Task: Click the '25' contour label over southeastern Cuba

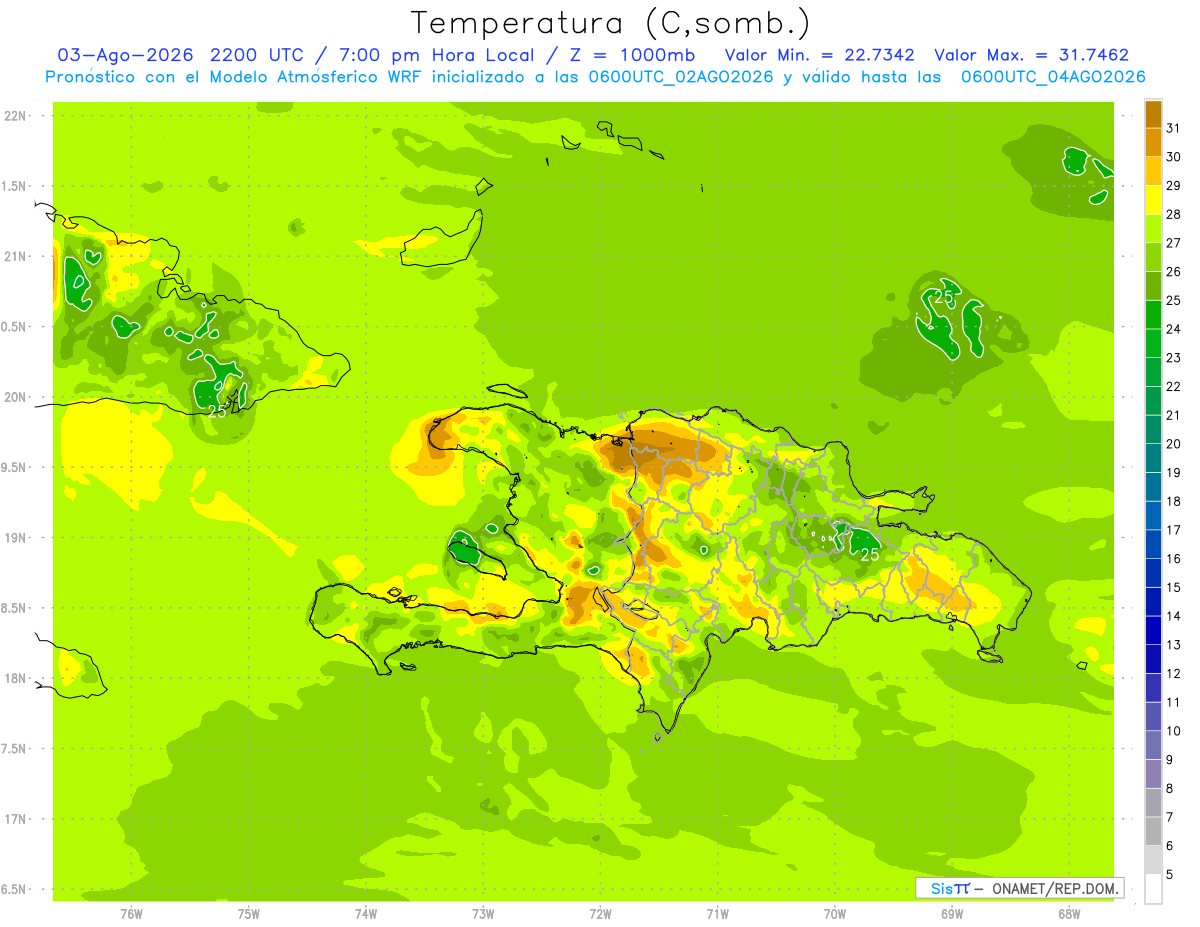Action: click(x=217, y=411)
